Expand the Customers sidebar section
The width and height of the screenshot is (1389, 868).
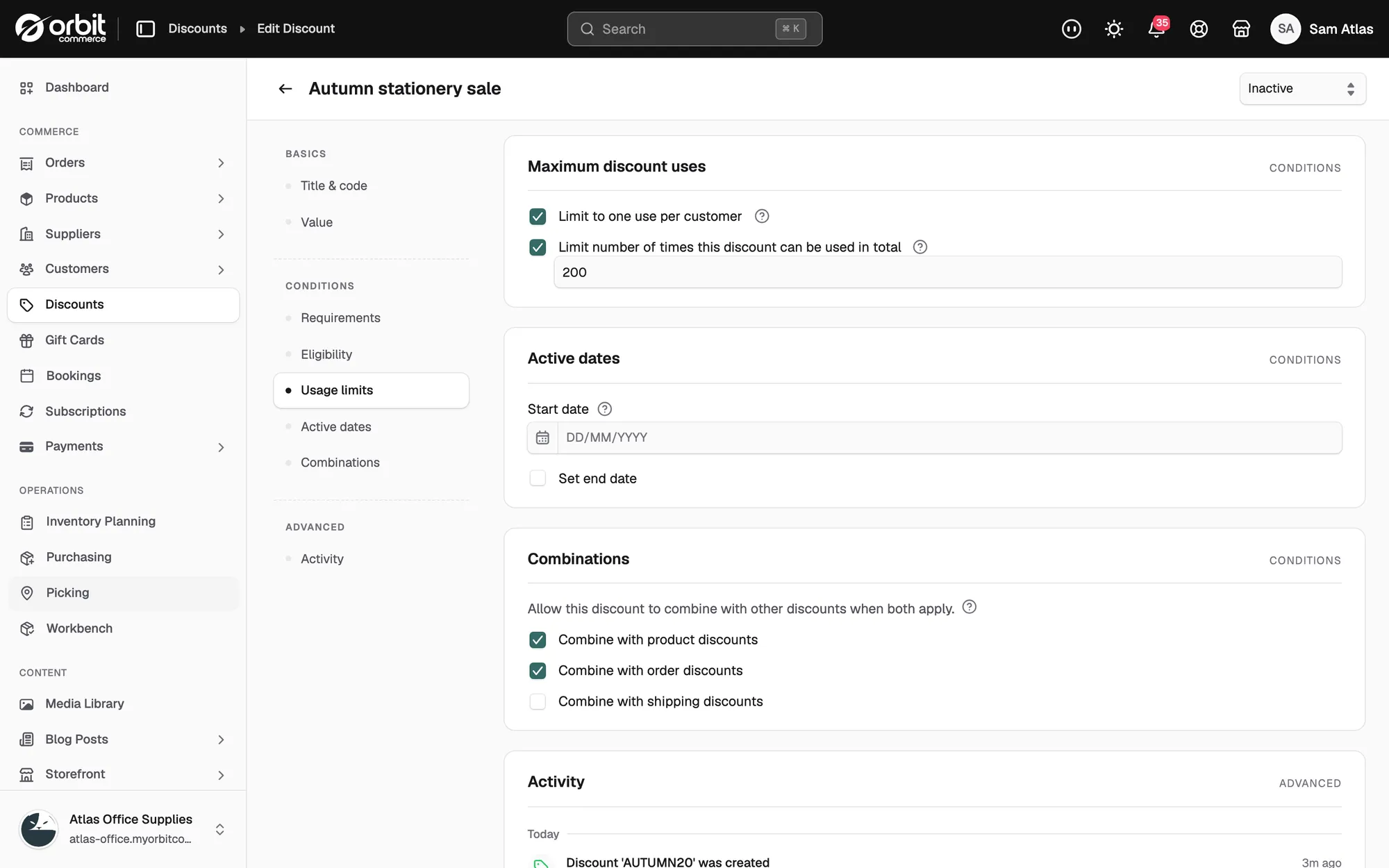221,269
